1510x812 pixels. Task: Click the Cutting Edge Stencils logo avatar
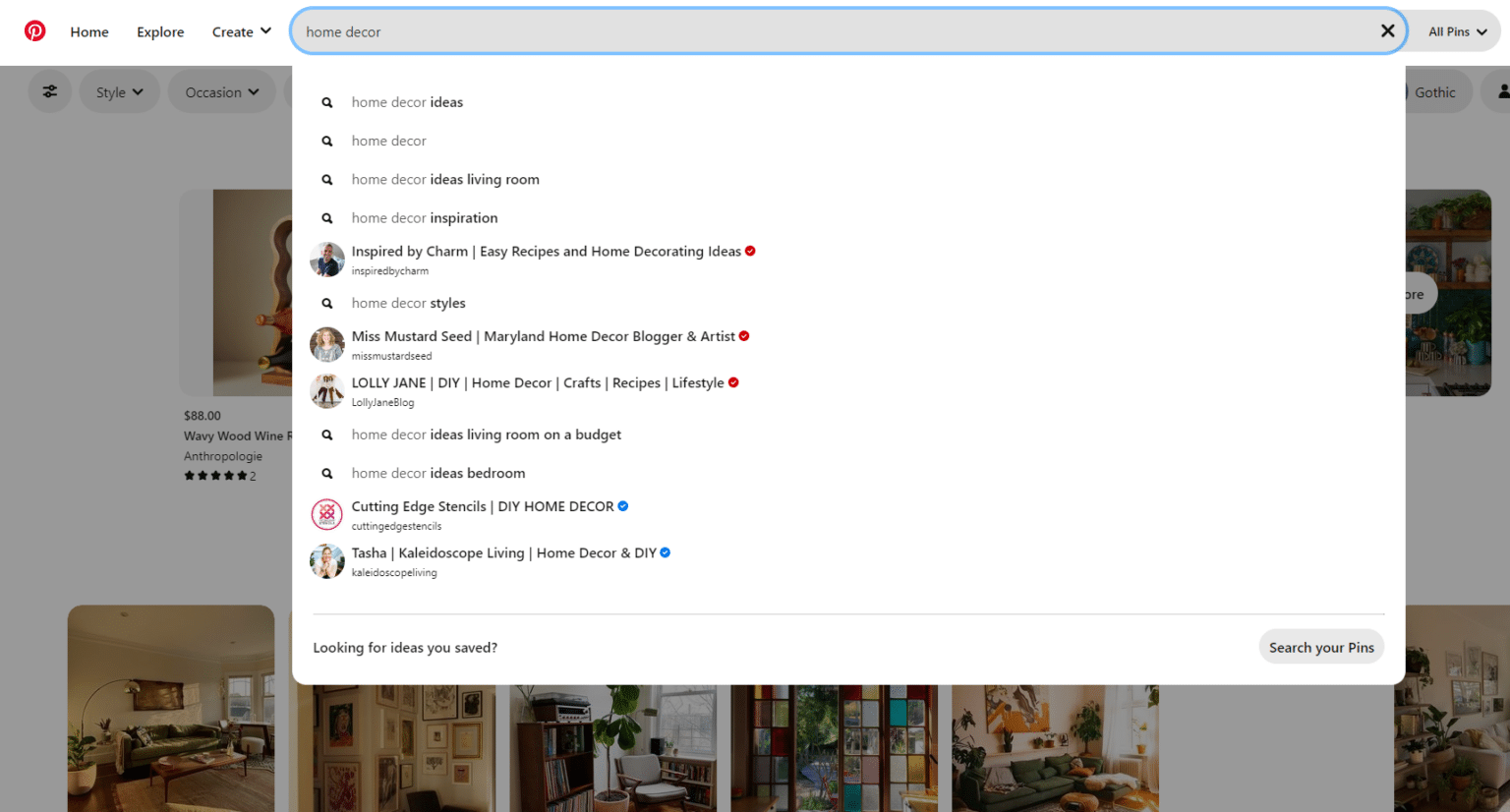[327, 513]
